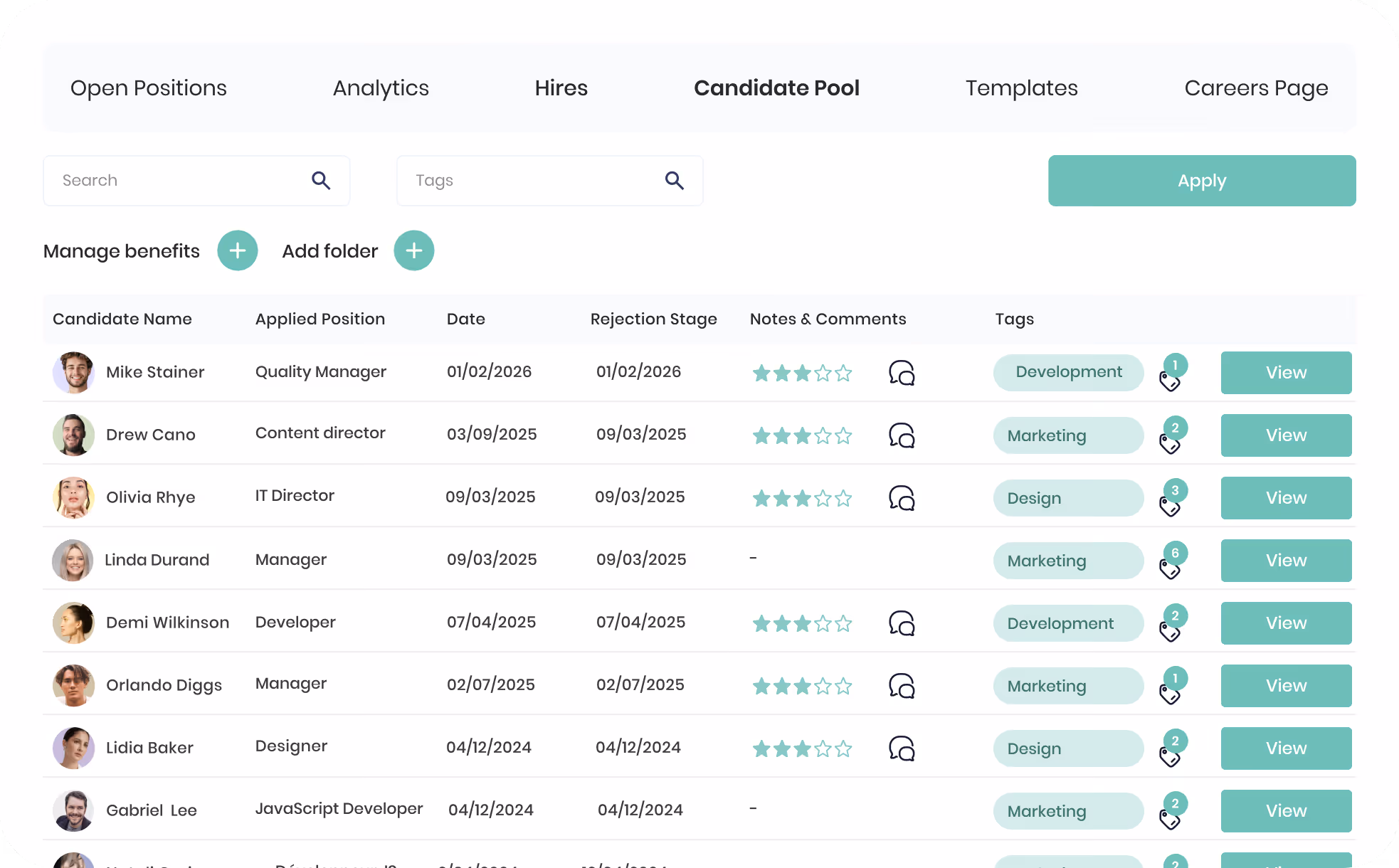This screenshot has height=868, width=1399.
Task: View Orlando Diggs' candidate profile
Action: [1286, 686]
